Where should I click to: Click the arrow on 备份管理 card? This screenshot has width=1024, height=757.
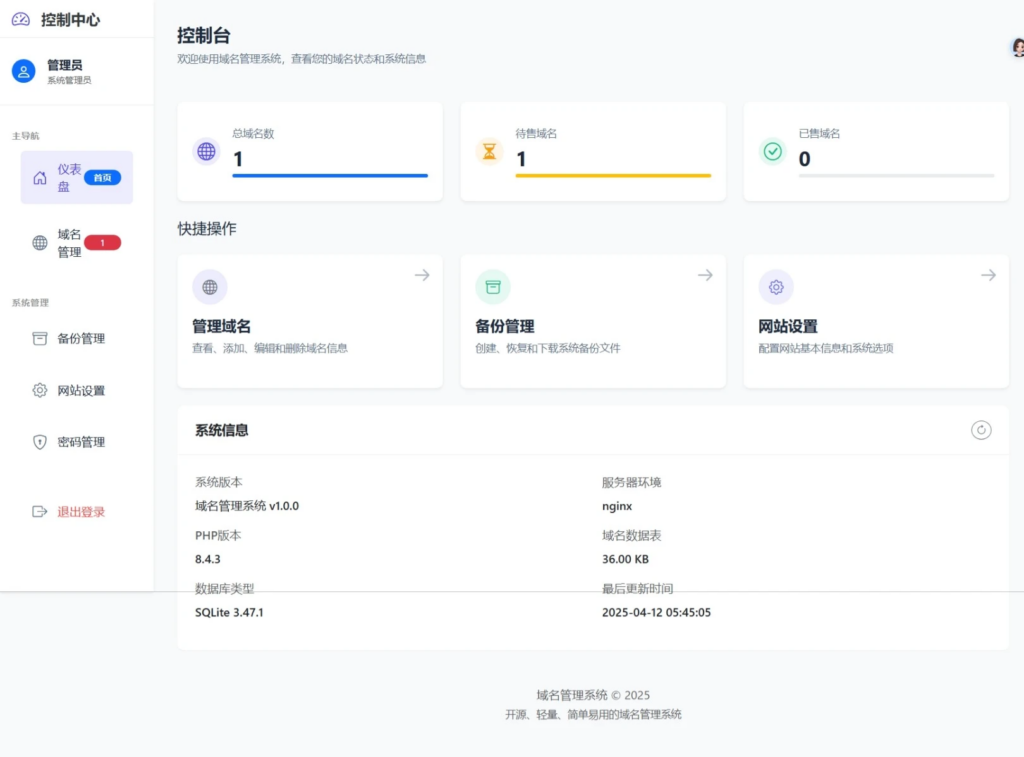click(705, 275)
